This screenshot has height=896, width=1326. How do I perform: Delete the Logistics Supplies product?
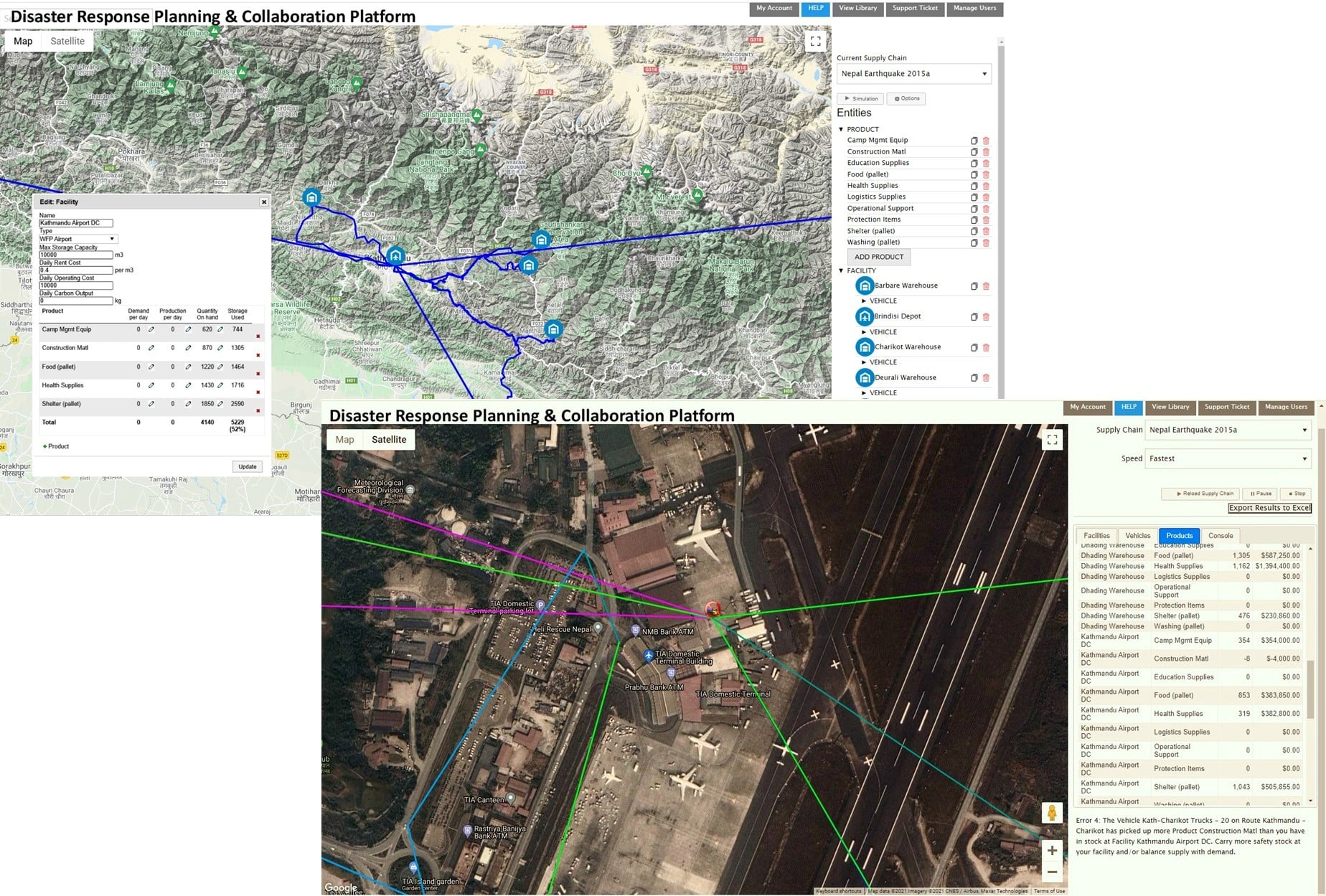(986, 197)
